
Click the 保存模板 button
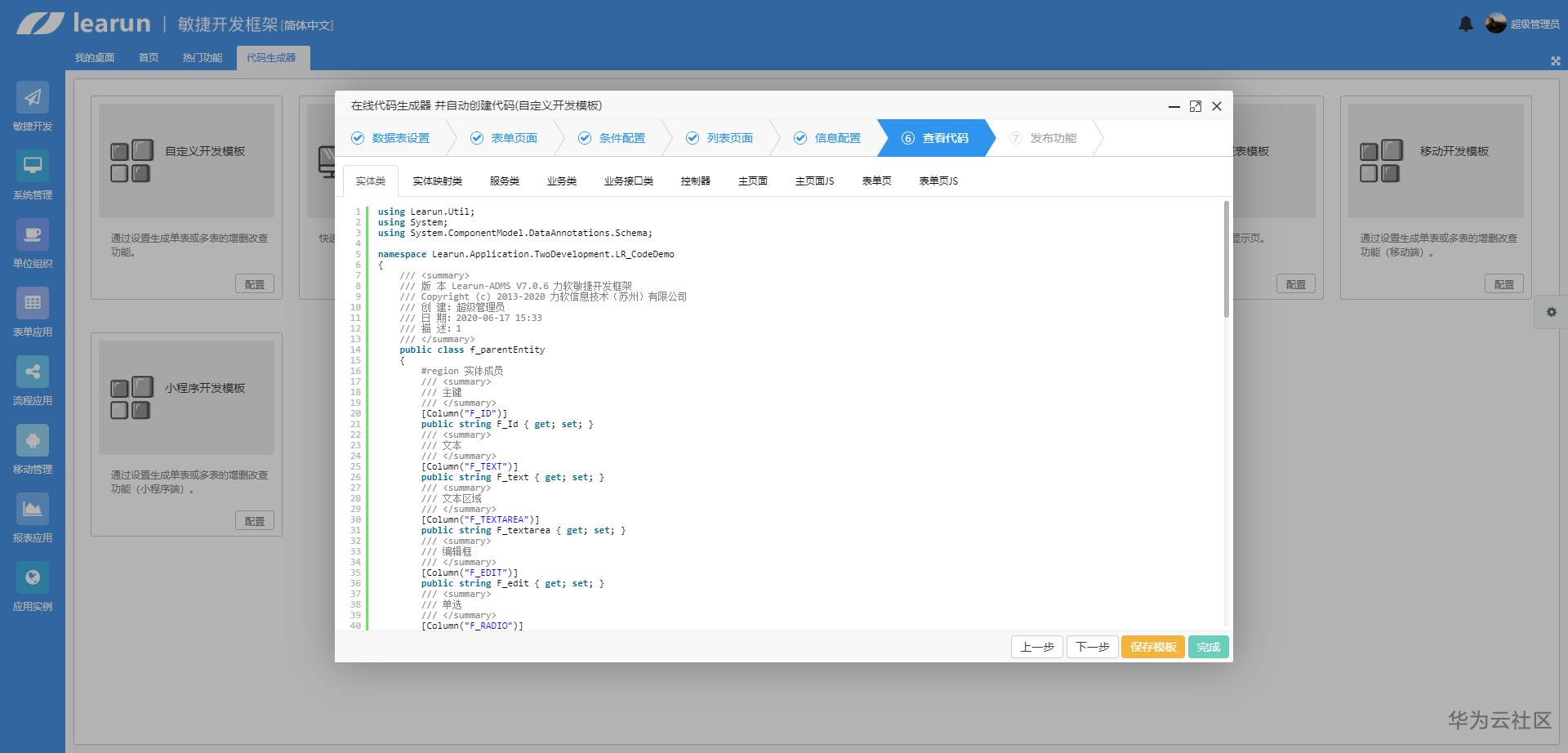coord(1153,647)
